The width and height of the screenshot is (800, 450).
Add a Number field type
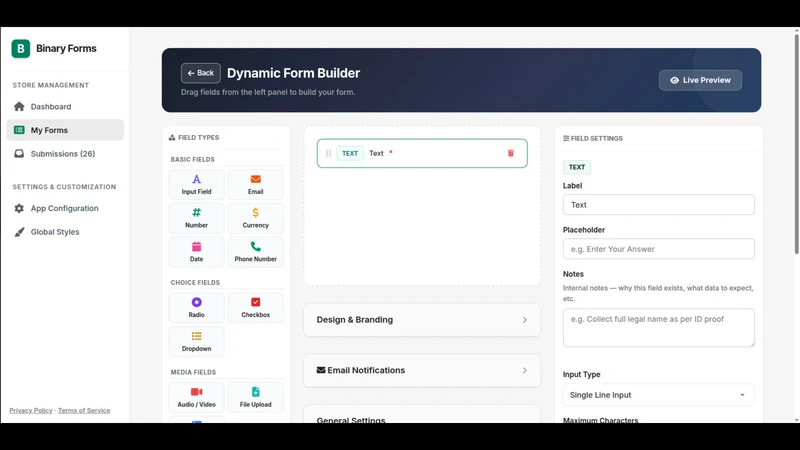click(x=196, y=218)
